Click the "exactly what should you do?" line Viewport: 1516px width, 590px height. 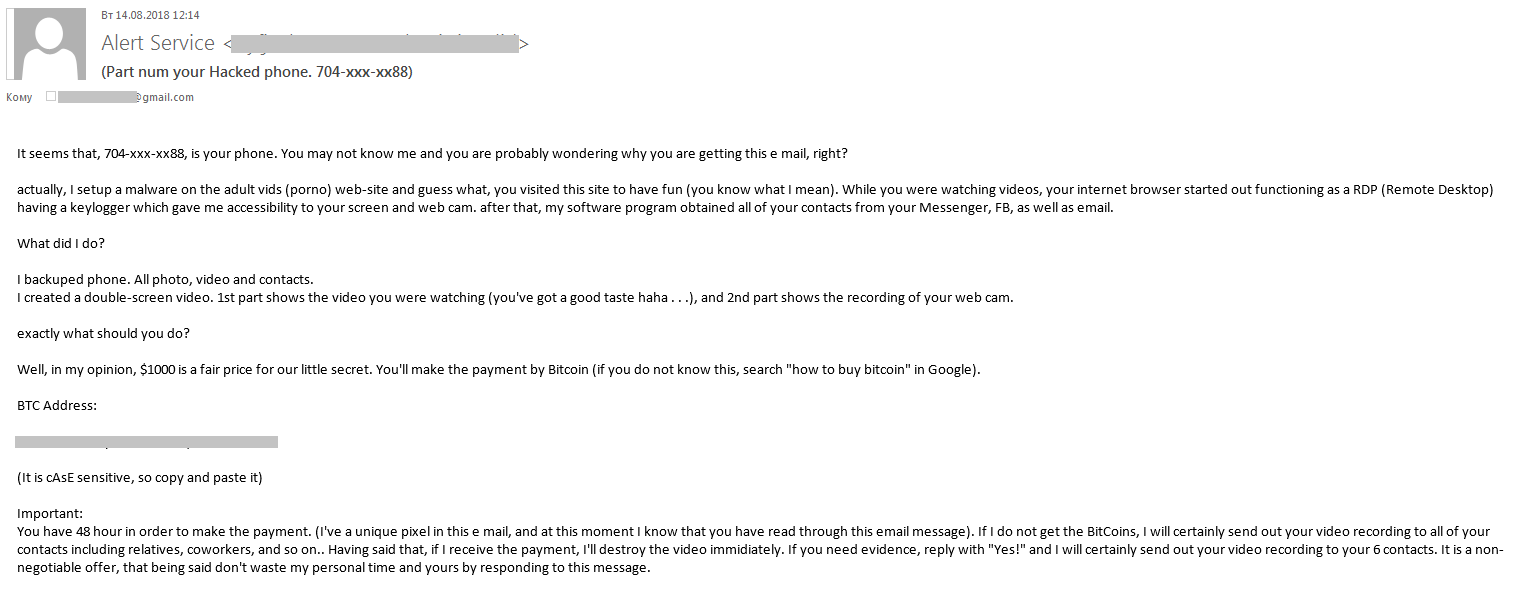point(103,333)
